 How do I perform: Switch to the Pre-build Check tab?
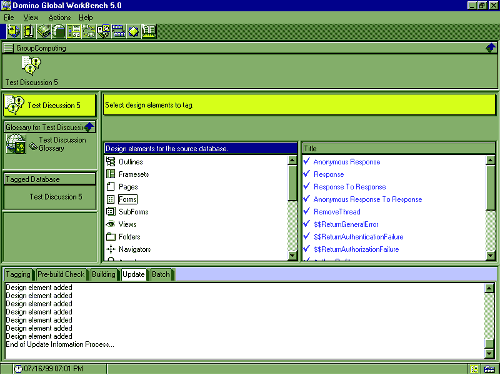coord(61,274)
